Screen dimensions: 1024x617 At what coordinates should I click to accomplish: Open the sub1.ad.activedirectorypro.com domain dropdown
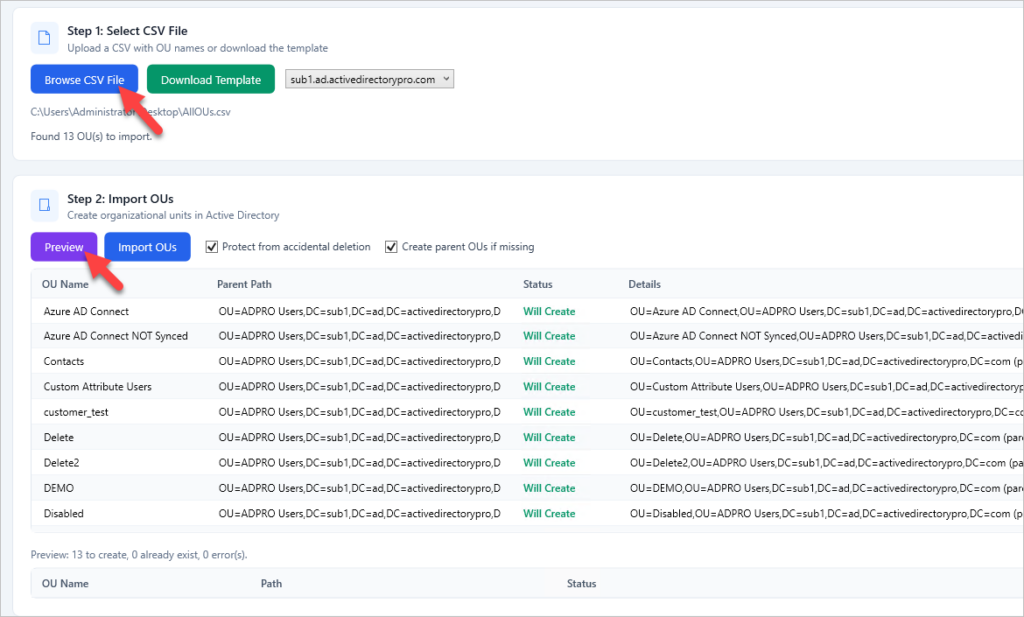(370, 79)
